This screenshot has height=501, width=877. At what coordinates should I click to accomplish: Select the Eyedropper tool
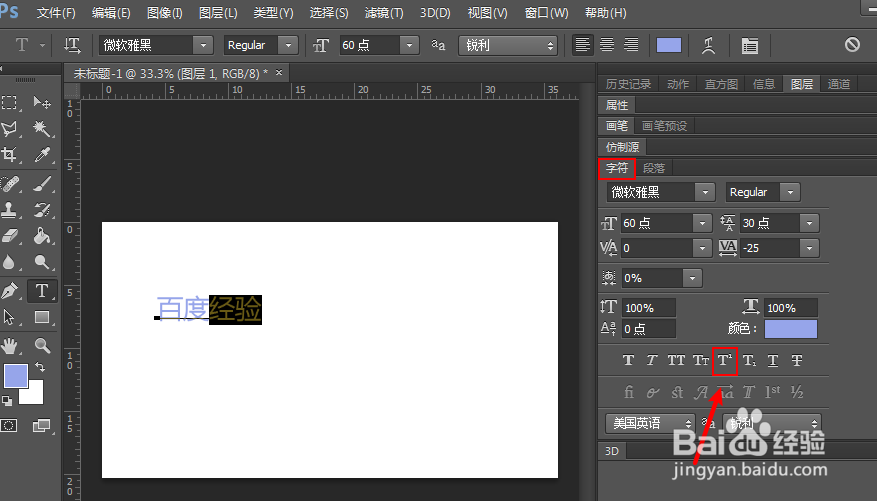42,154
